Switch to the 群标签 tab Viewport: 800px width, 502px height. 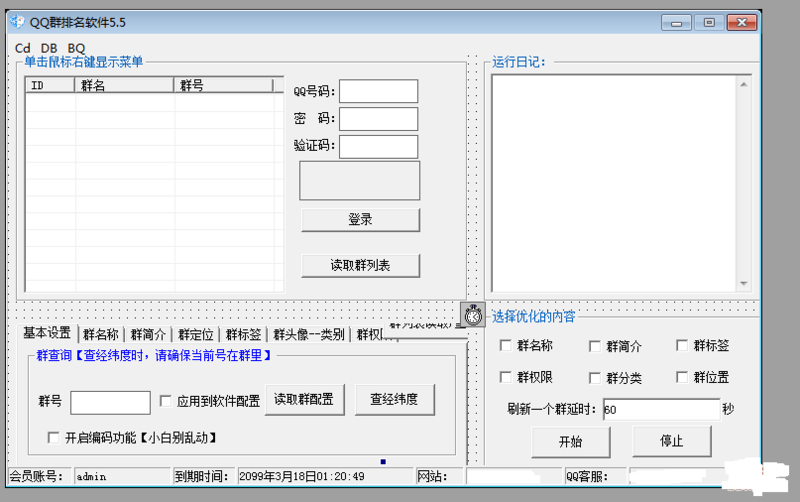click(x=243, y=335)
